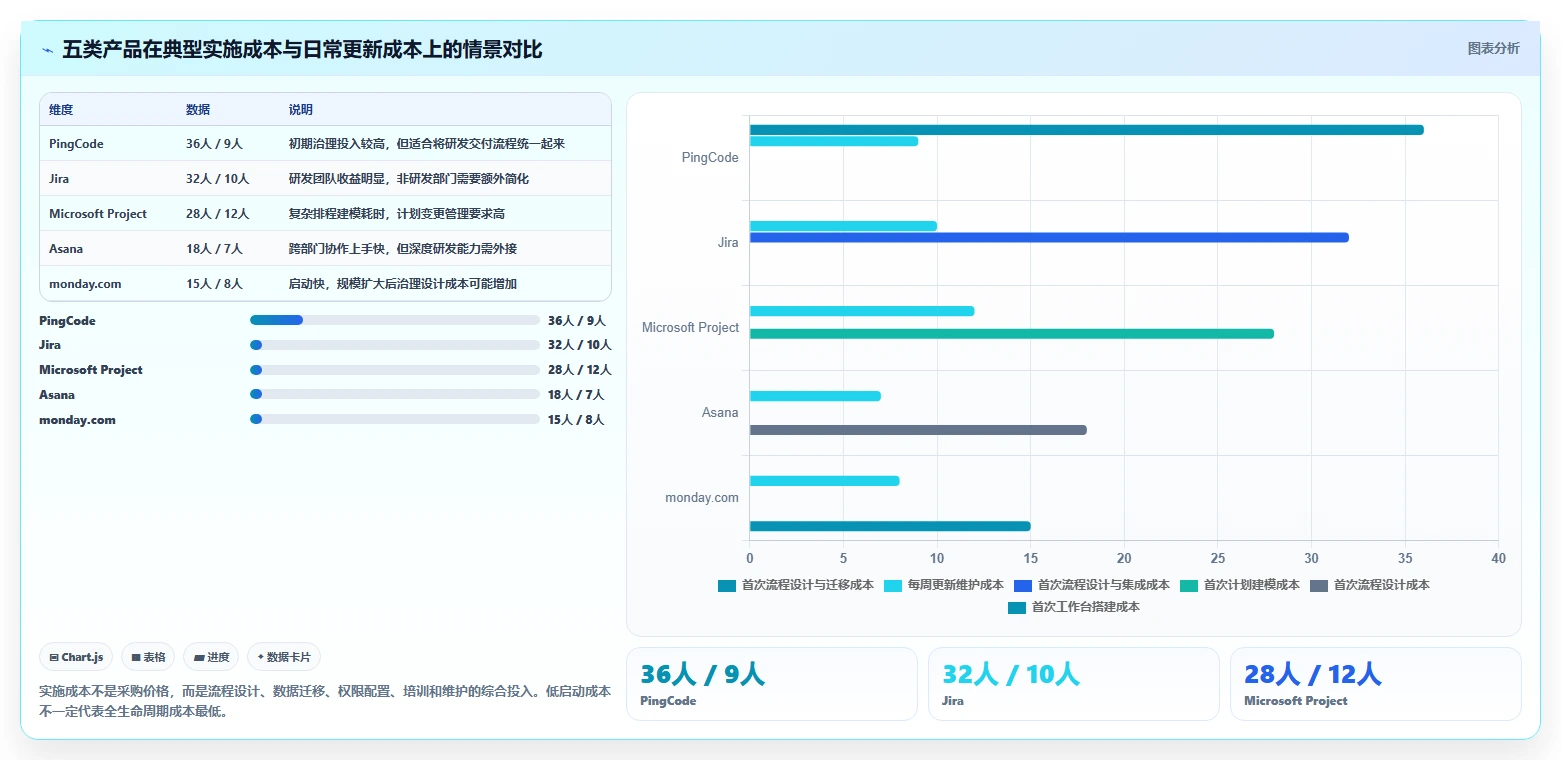Image resolution: width=1561 pixels, height=760 pixels.
Task: Click table value 15人 / 8人
Action: point(214,284)
